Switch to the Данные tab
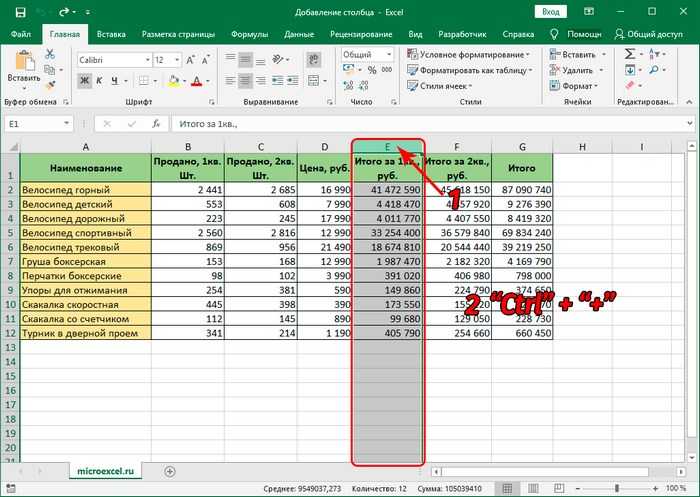Screen dimensions: 700x497 (x=299, y=34)
